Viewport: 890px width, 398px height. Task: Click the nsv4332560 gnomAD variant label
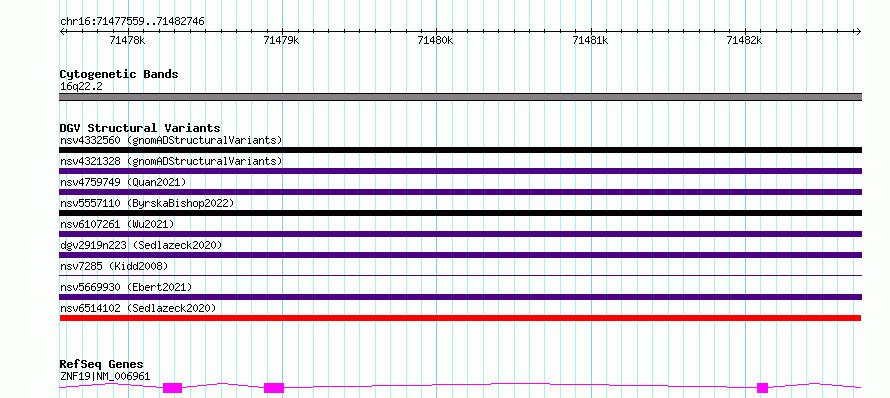[171, 140]
